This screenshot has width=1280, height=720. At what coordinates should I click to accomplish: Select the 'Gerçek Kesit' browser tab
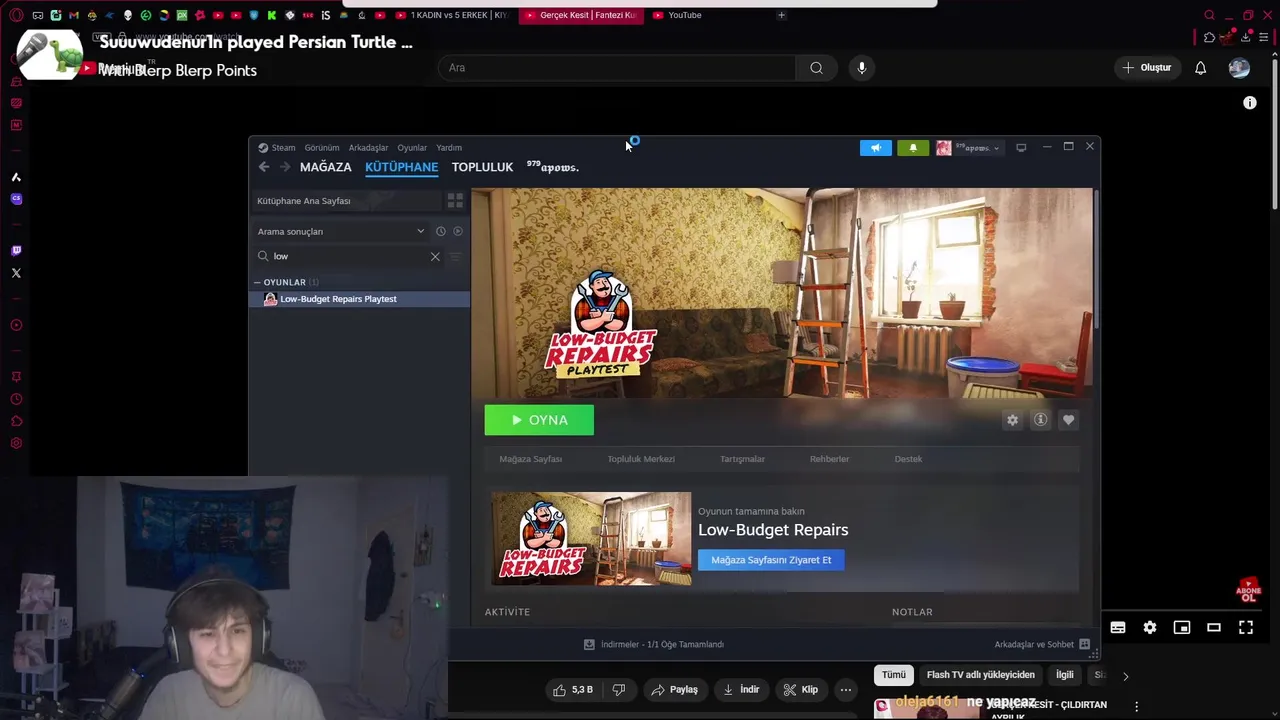(x=580, y=15)
